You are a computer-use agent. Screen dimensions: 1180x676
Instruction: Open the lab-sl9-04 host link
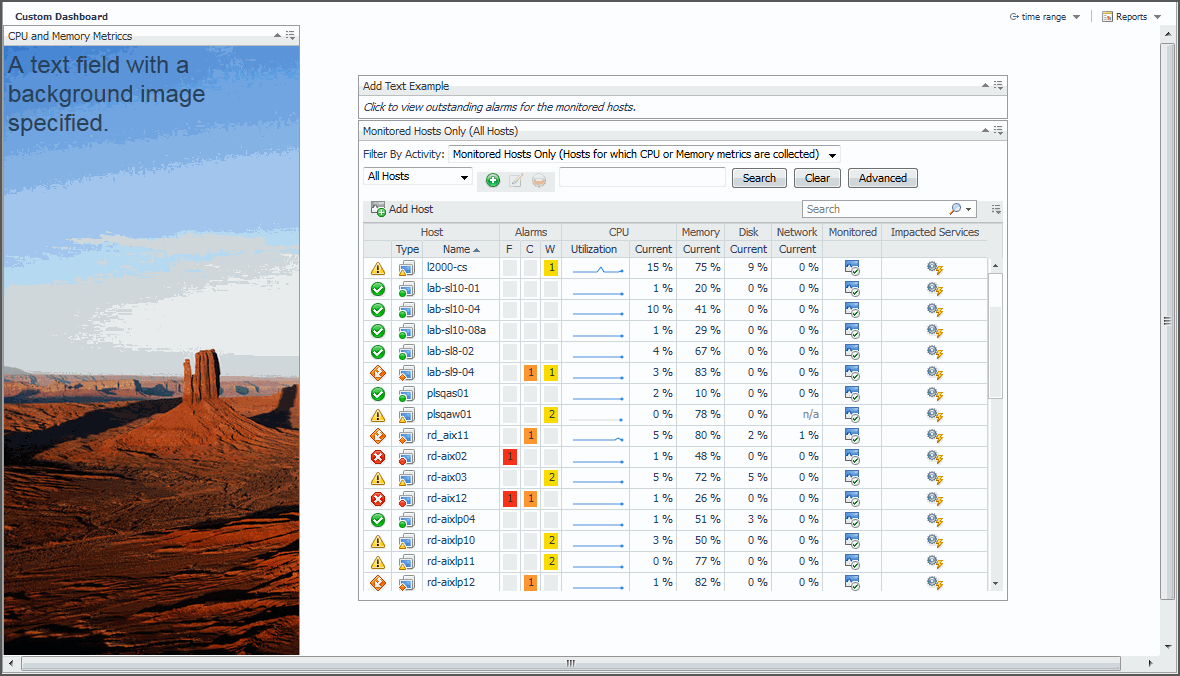tap(450, 372)
